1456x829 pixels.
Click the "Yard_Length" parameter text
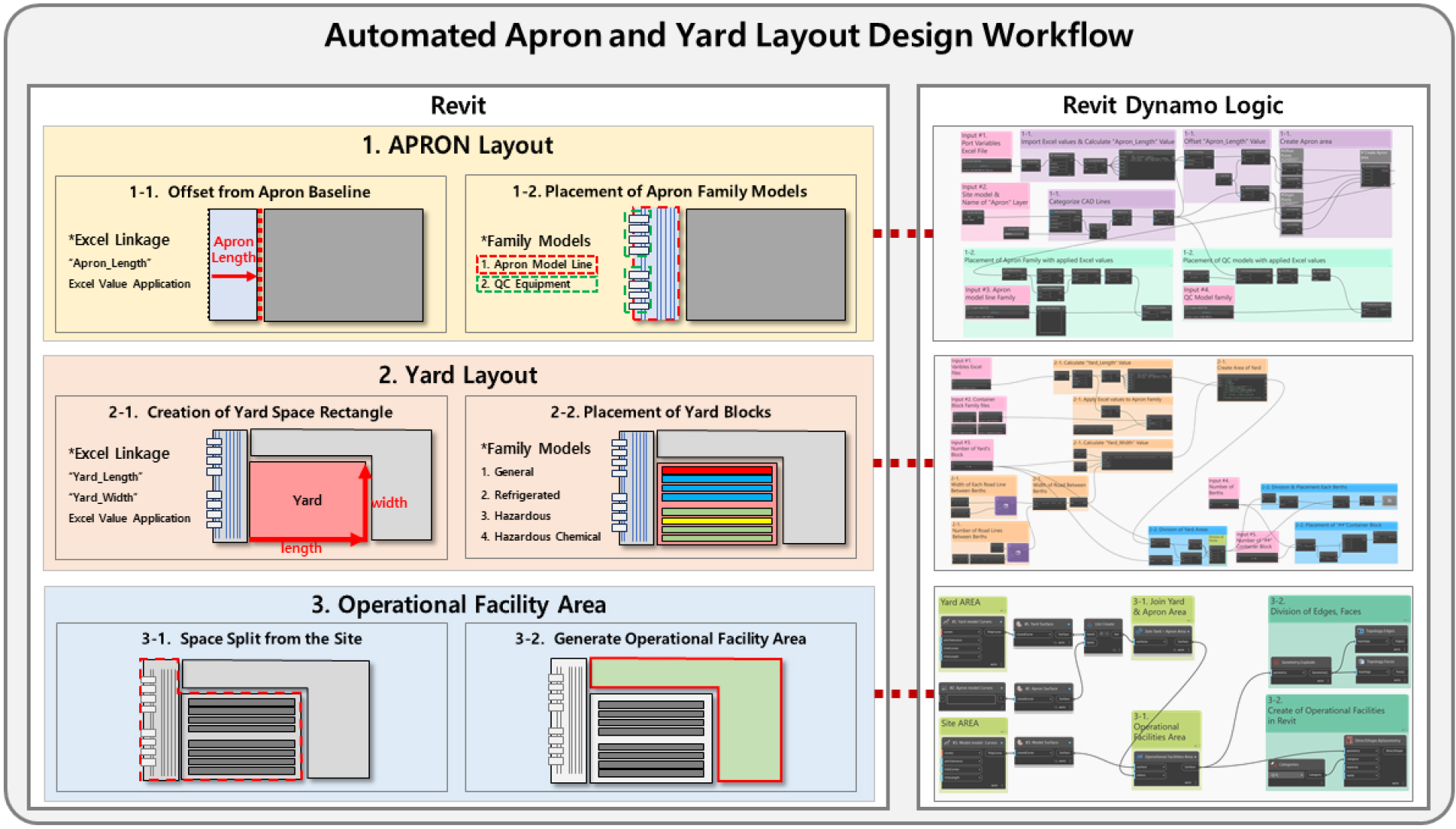pos(105,476)
